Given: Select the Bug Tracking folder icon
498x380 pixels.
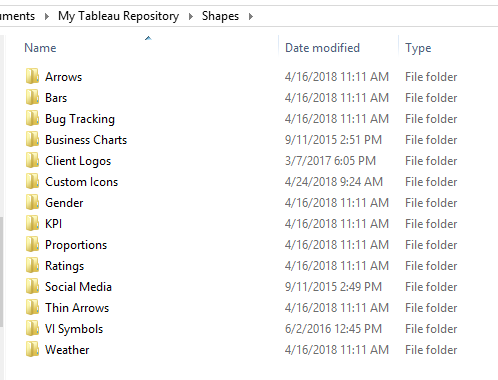Looking at the screenshot, I should [32, 118].
